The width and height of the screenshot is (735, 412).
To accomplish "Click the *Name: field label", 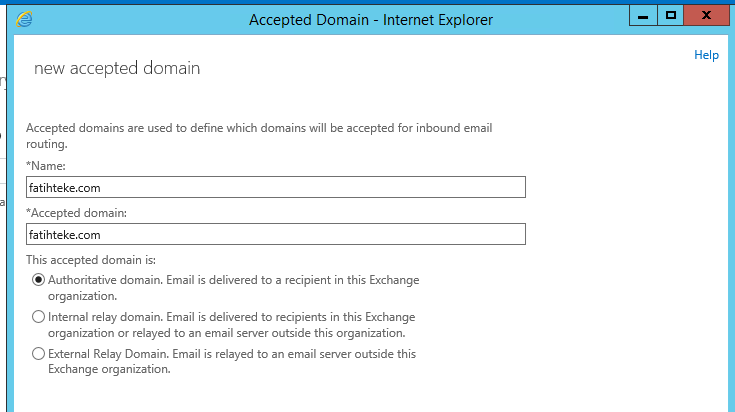I will [x=46, y=166].
